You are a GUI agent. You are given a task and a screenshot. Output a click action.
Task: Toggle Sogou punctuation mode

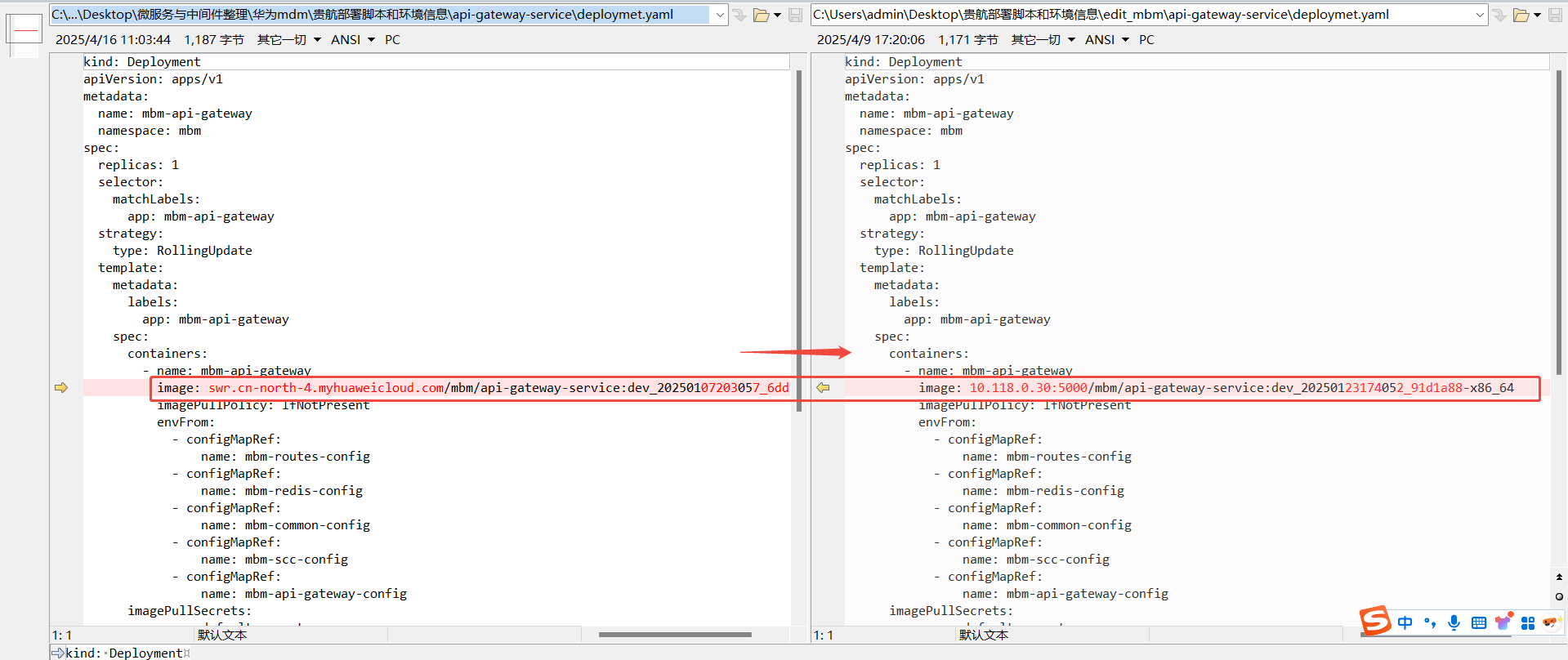click(x=1429, y=622)
